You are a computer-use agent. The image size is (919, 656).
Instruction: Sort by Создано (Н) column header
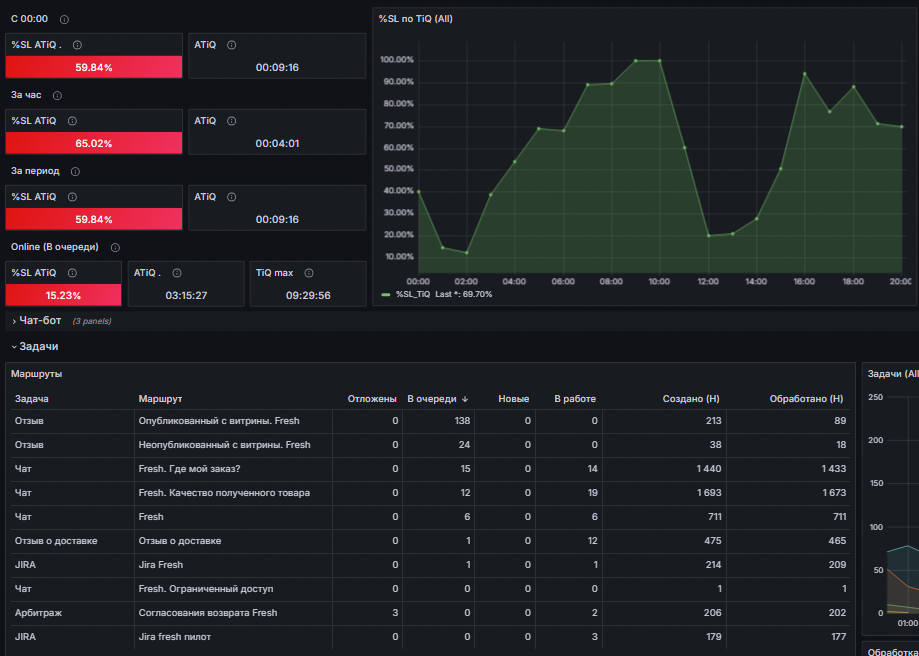coord(691,399)
